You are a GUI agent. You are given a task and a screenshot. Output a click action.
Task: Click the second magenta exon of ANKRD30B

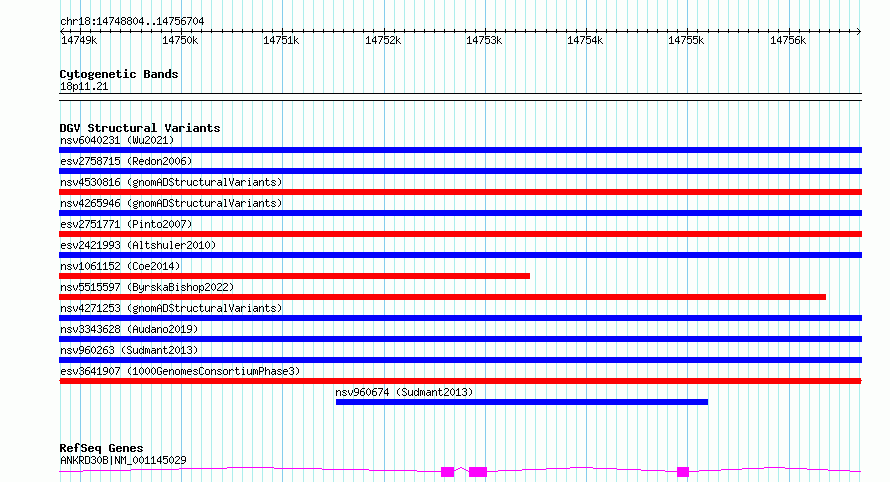click(478, 472)
